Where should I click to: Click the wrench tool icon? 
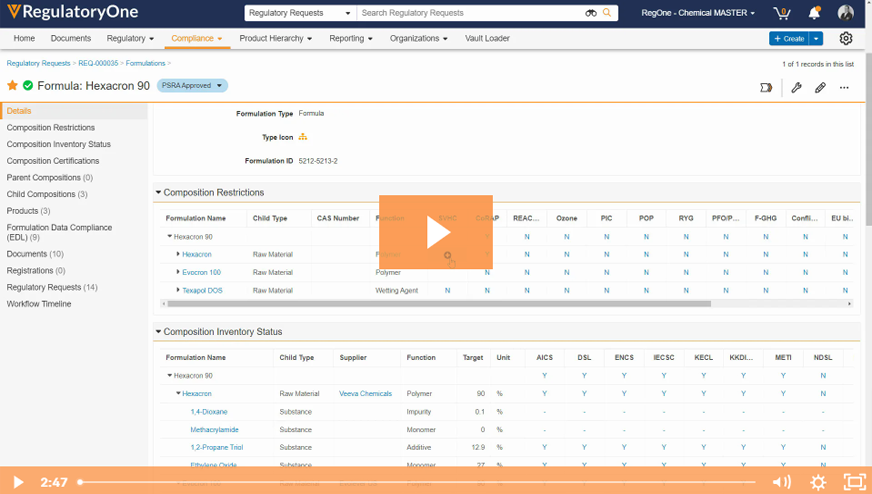[796, 87]
